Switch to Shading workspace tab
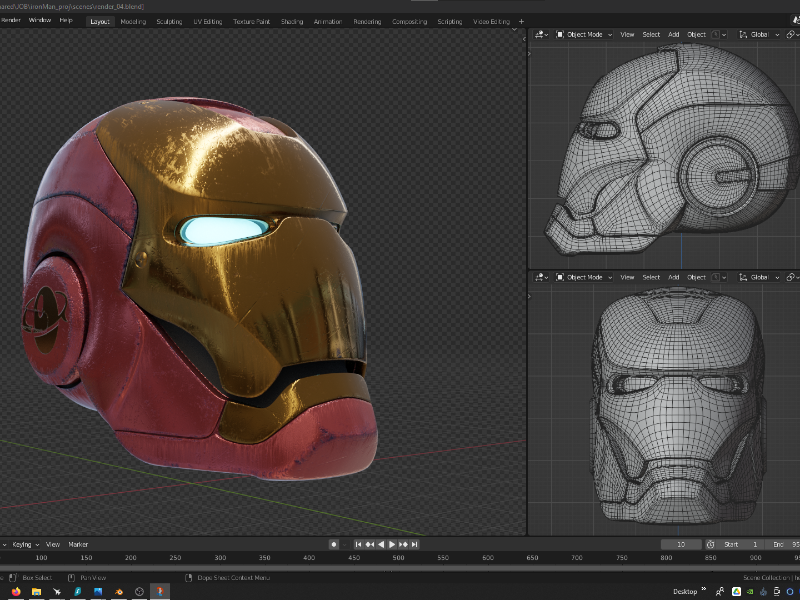800x600 pixels. pyautogui.click(x=292, y=21)
